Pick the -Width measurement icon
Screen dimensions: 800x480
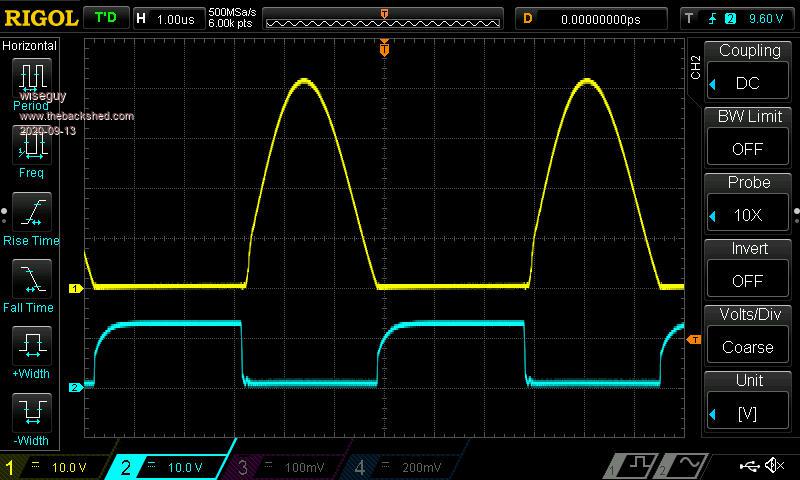[30, 413]
